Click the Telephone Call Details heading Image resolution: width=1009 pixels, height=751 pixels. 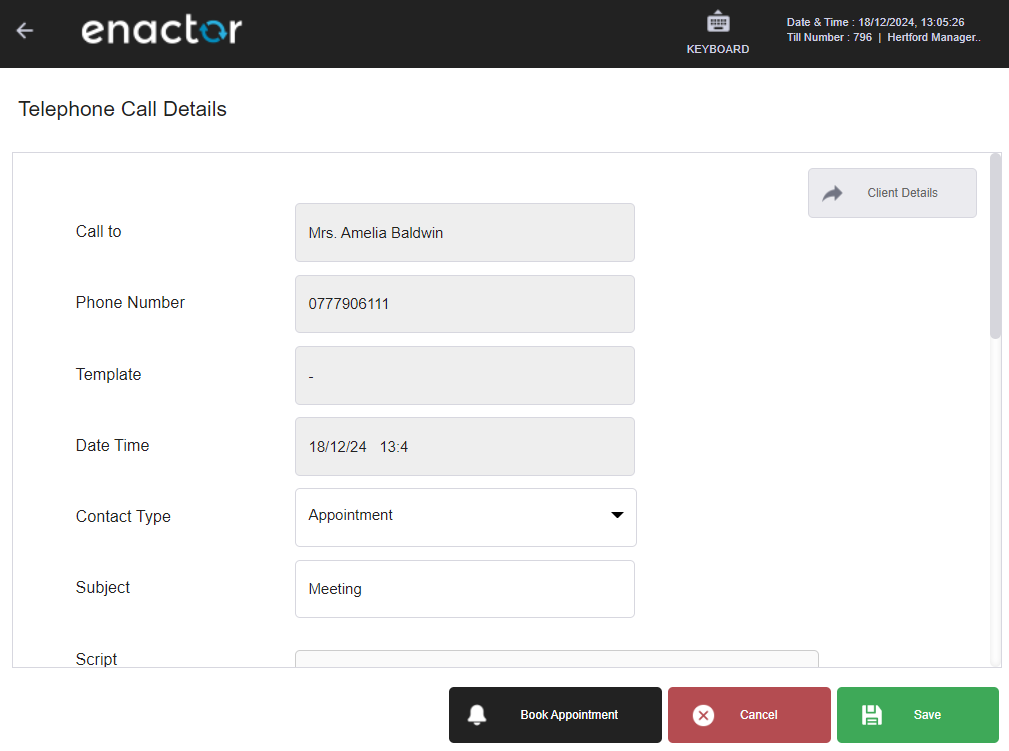tap(122, 109)
